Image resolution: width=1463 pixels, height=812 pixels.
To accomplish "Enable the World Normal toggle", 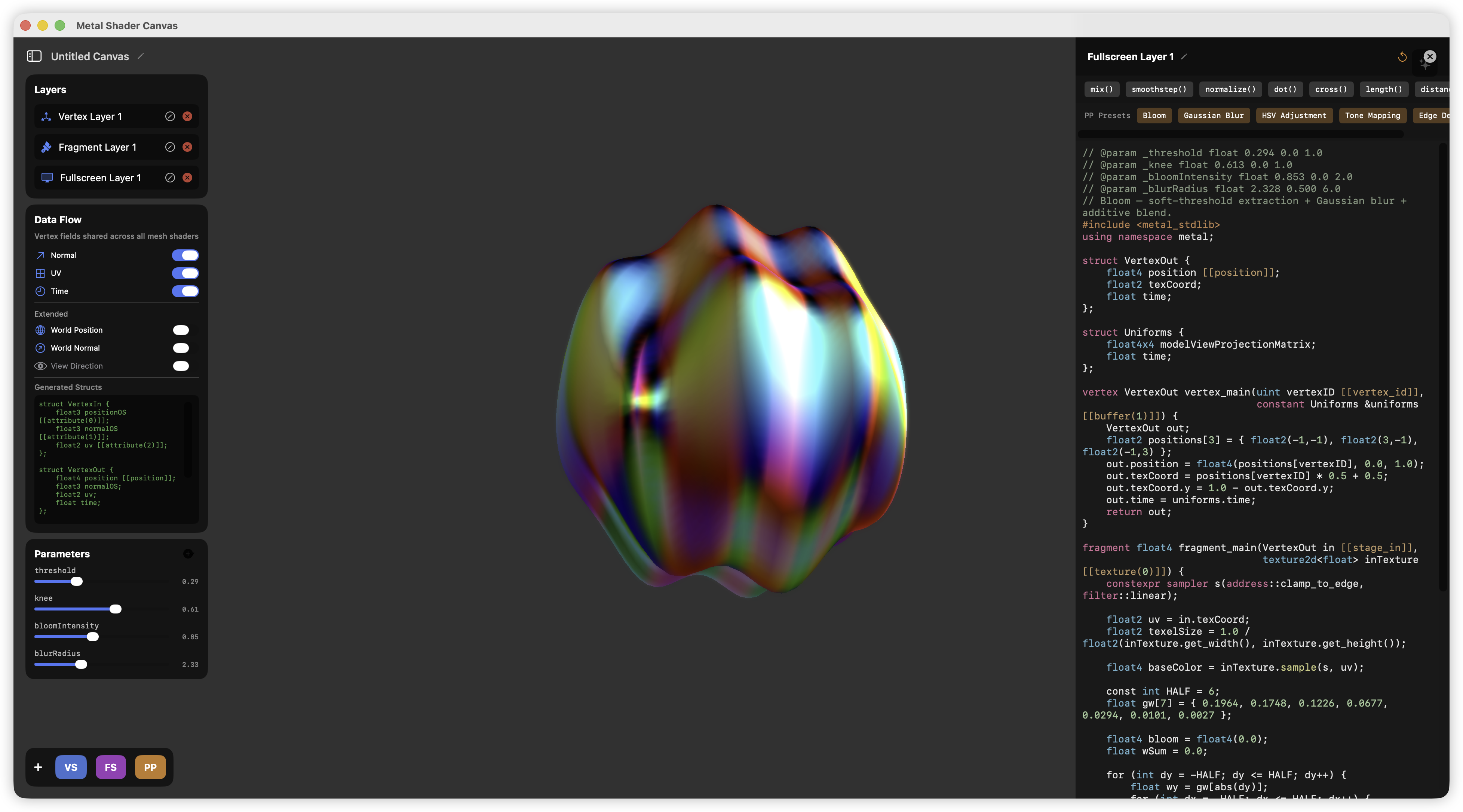I will 181,348.
